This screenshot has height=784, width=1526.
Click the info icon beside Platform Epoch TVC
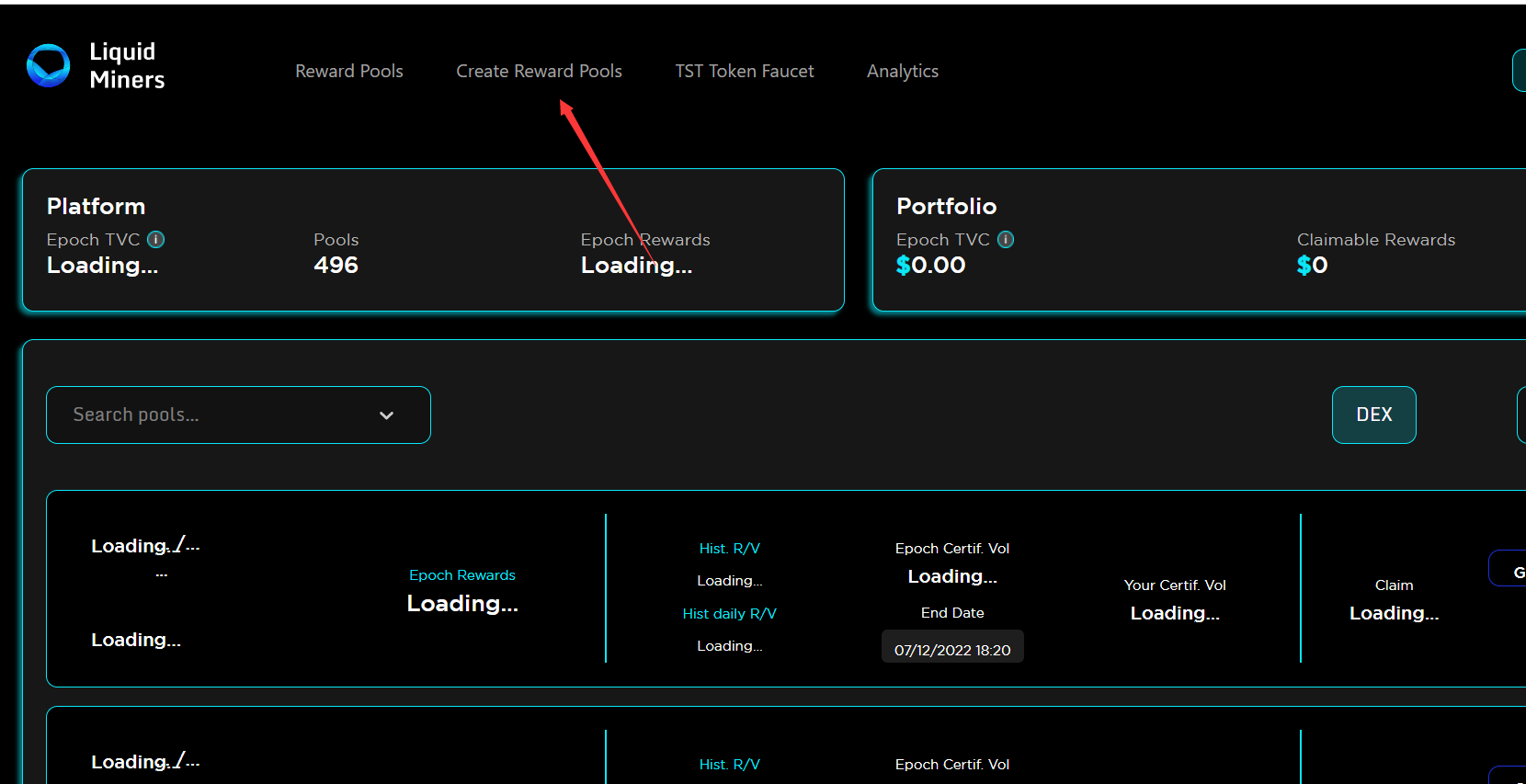156,240
